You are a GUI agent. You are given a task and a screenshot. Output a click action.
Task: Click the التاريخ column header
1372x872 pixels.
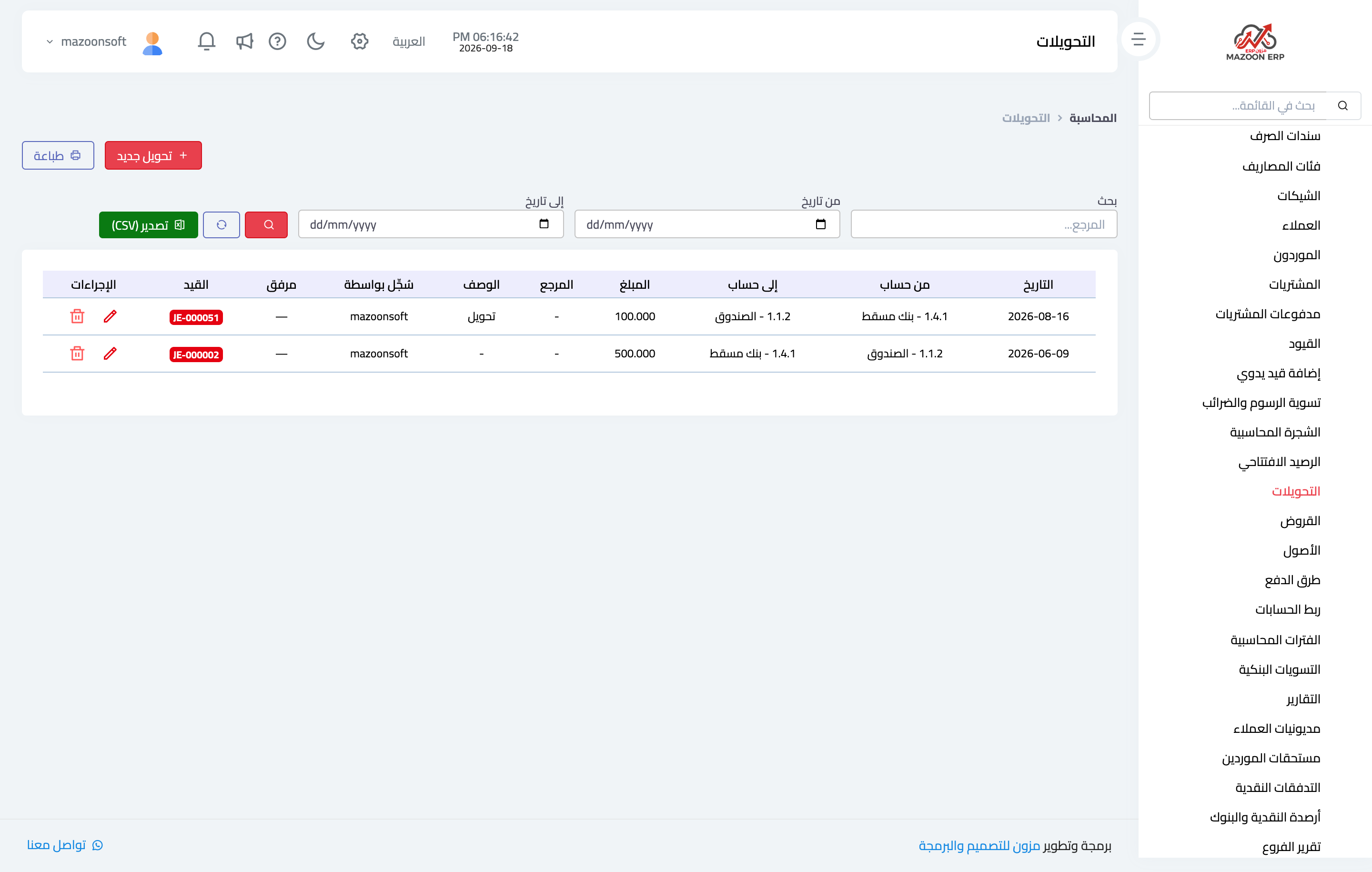[x=1038, y=284]
